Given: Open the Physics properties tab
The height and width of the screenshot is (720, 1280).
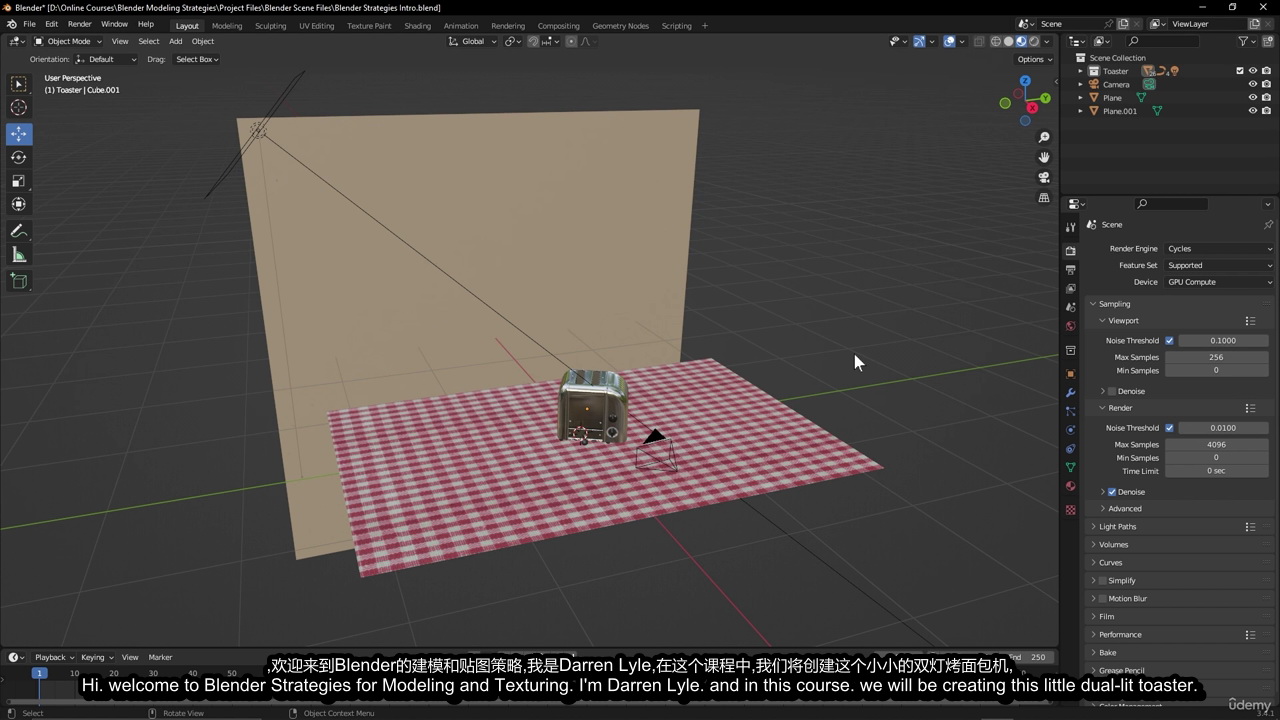Looking at the screenshot, I should (1071, 430).
